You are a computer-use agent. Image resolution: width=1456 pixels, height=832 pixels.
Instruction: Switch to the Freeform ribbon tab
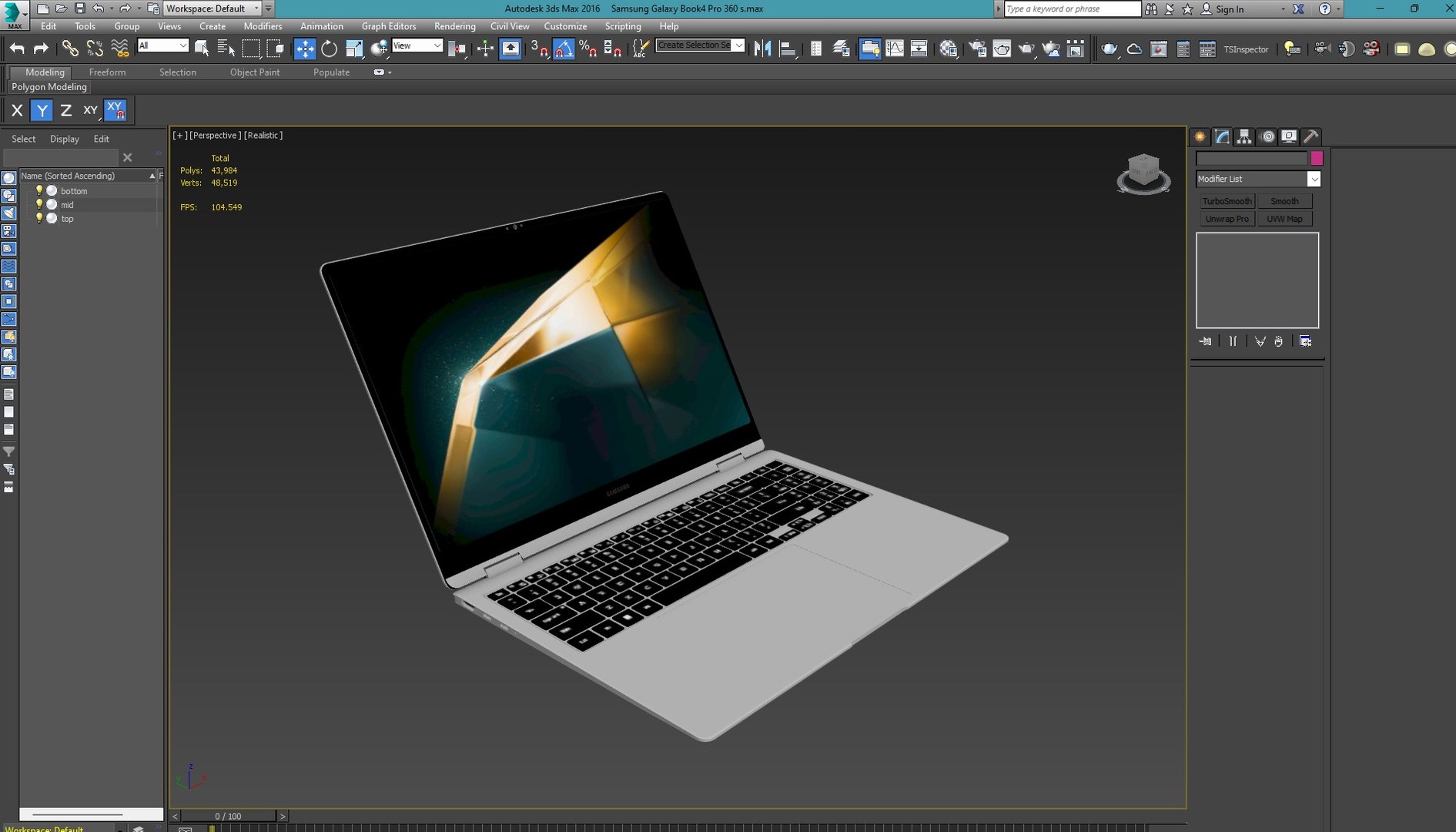[x=107, y=72]
